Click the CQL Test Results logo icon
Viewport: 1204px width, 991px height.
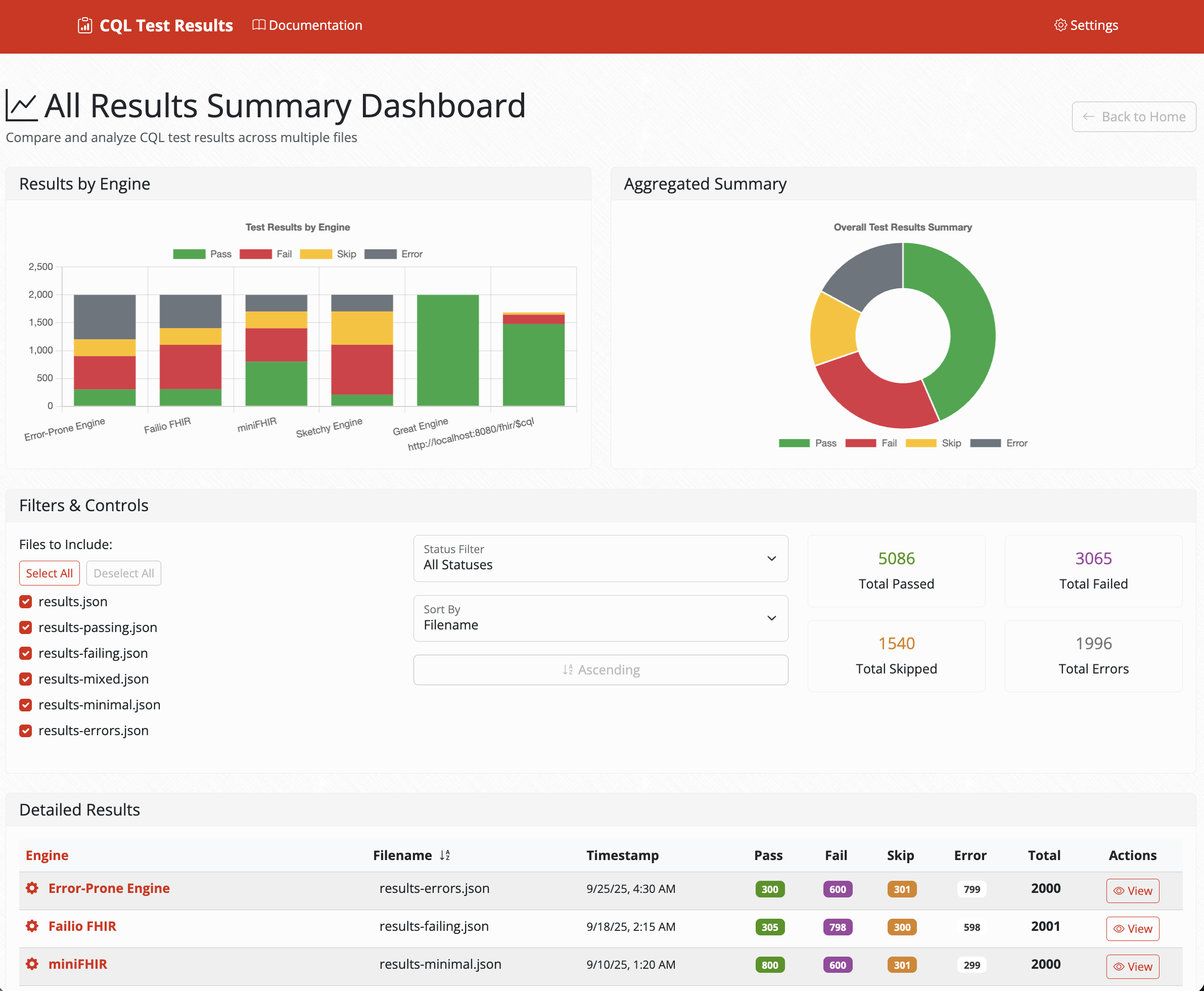(x=84, y=25)
